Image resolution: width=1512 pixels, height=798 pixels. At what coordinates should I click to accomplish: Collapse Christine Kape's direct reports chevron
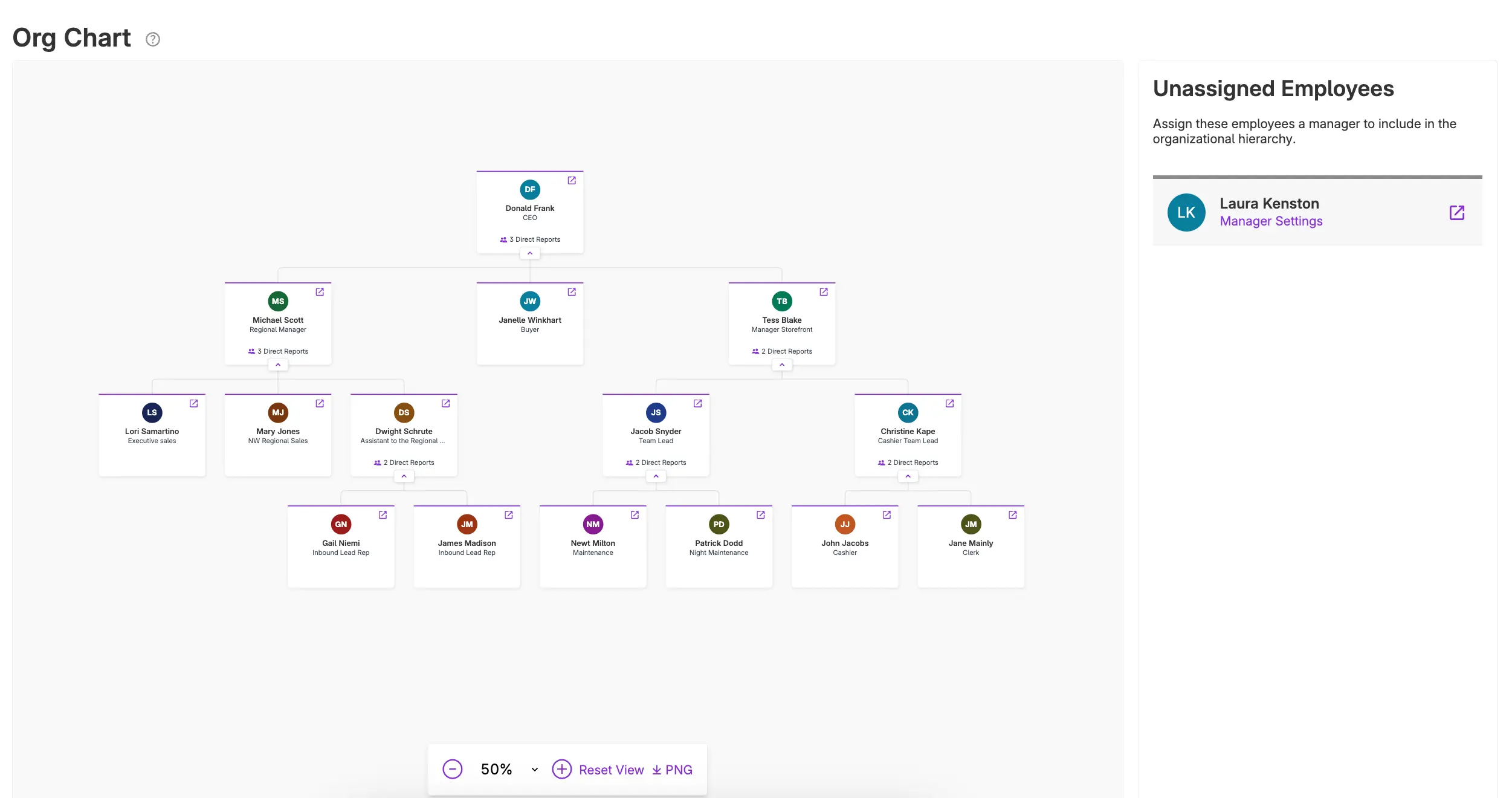[908, 476]
